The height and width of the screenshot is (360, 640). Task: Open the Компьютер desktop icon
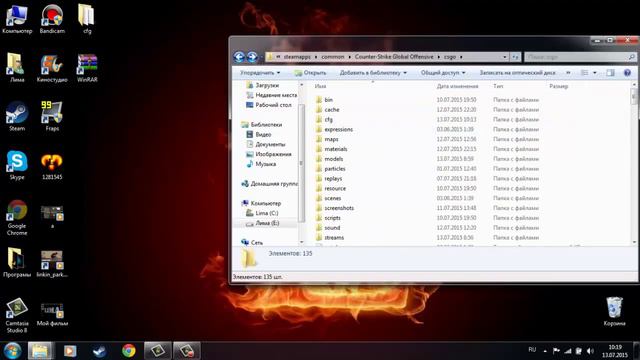click(x=17, y=18)
